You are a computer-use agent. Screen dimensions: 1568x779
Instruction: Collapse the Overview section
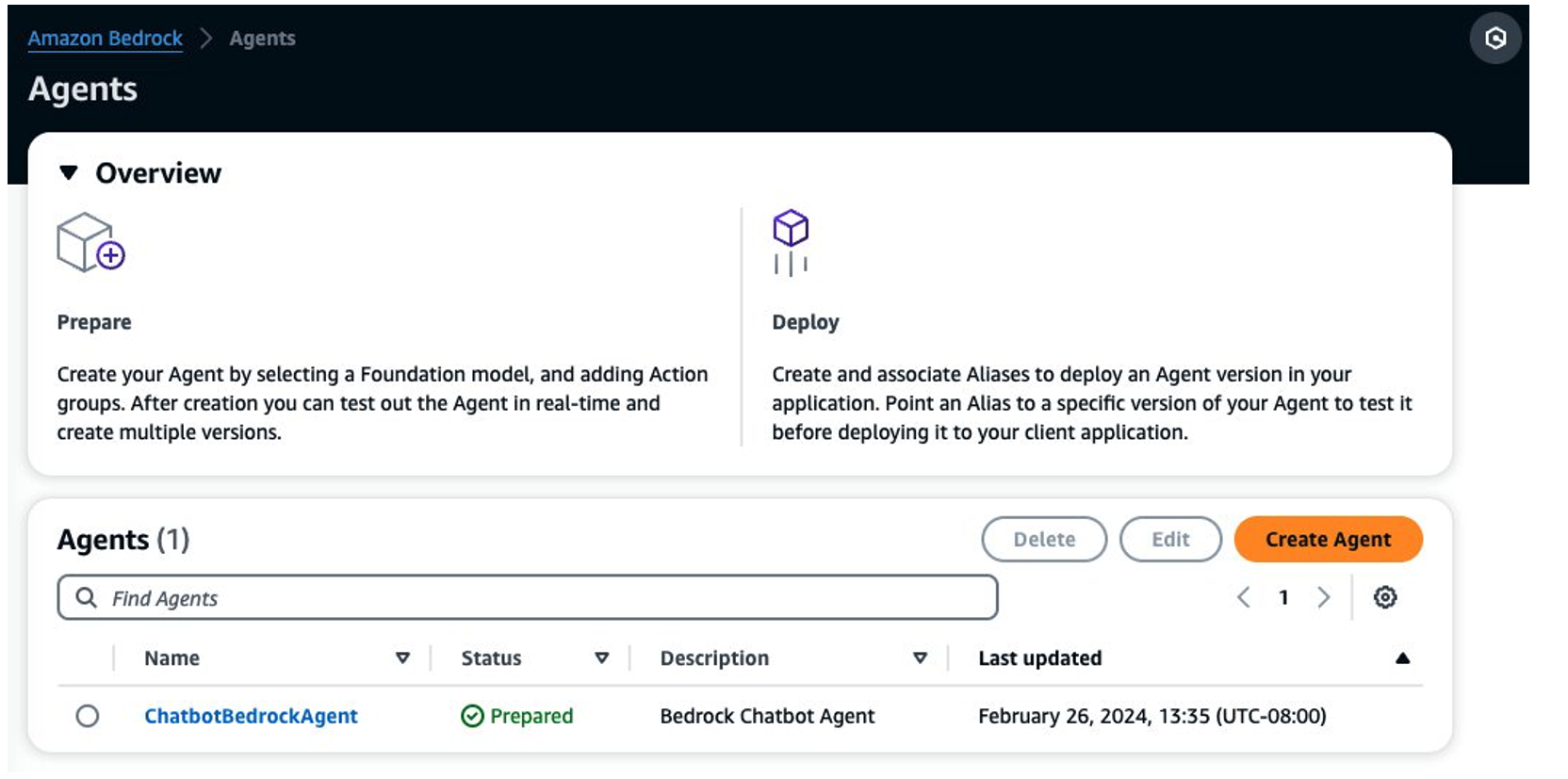point(68,172)
